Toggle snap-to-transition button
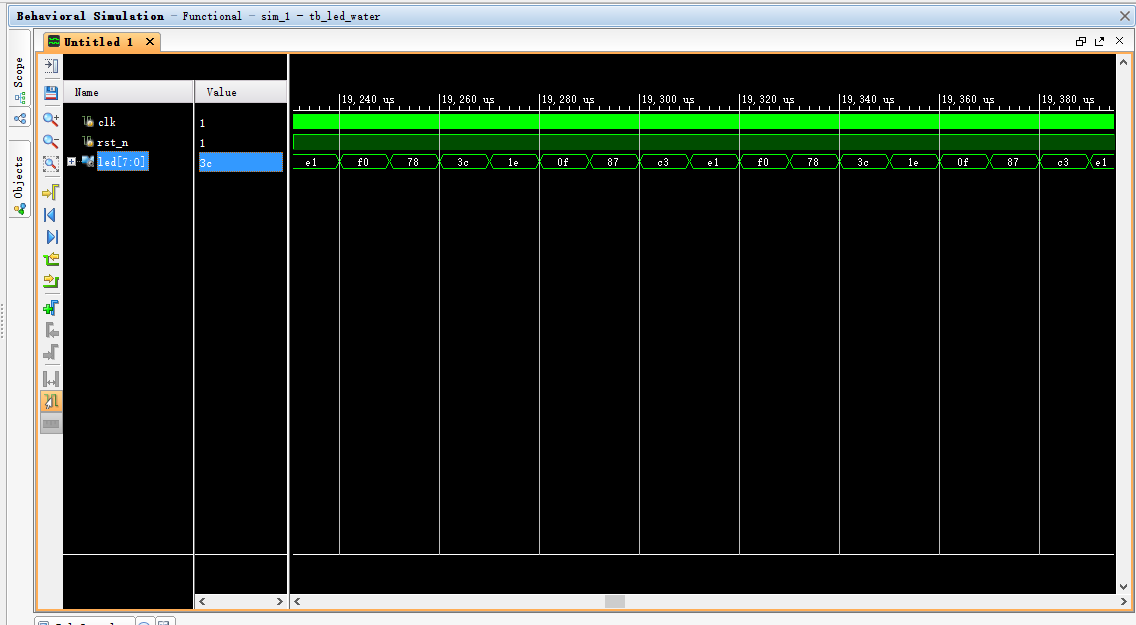This screenshot has width=1136, height=625. coord(51,401)
